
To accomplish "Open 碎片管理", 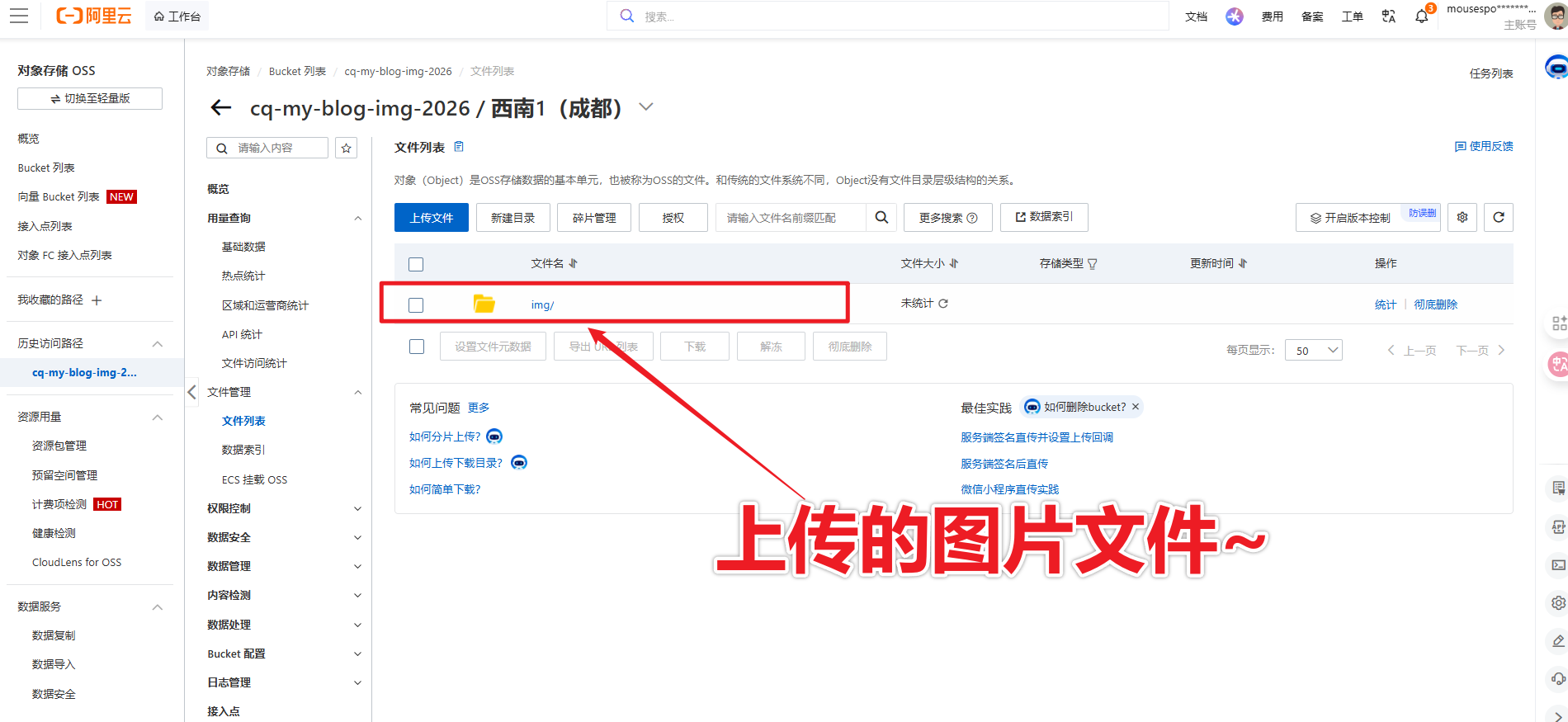I will (x=594, y=217).
